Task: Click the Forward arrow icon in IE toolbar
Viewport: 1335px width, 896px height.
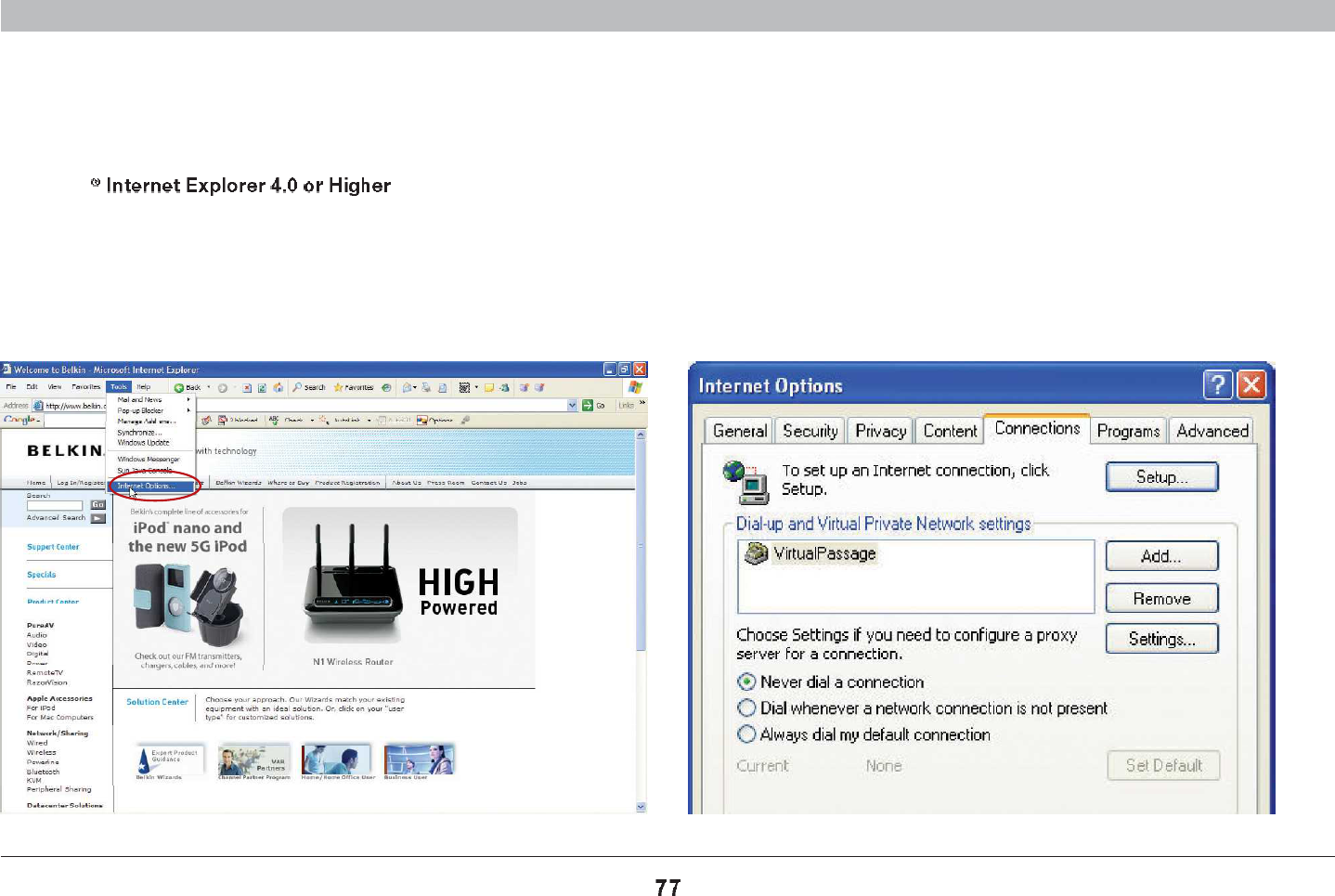Action: click(x=222, y=387)
